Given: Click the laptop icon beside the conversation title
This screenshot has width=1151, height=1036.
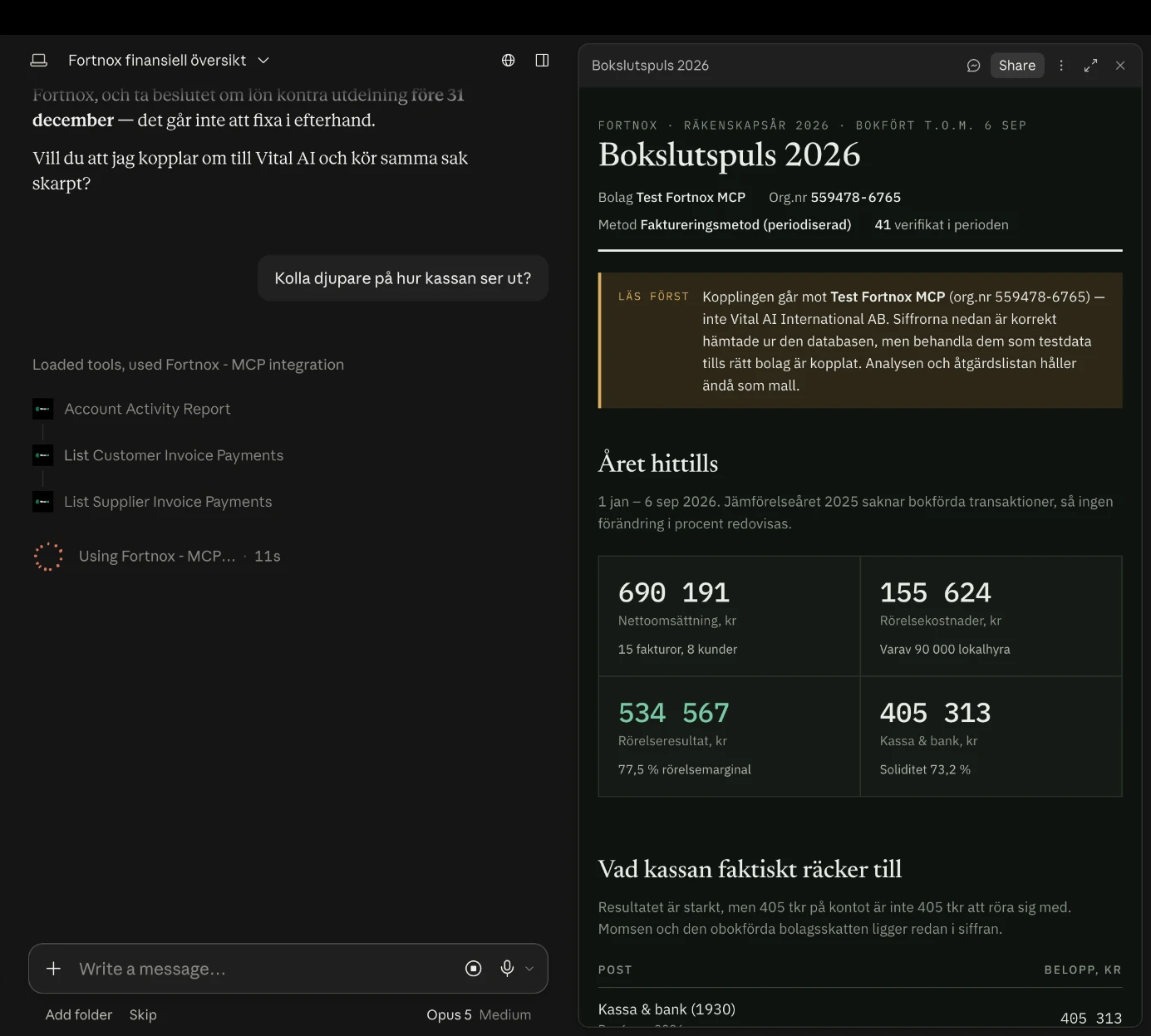Looking at the screenshot, I should pyautogui.click(x=39, y=60).
